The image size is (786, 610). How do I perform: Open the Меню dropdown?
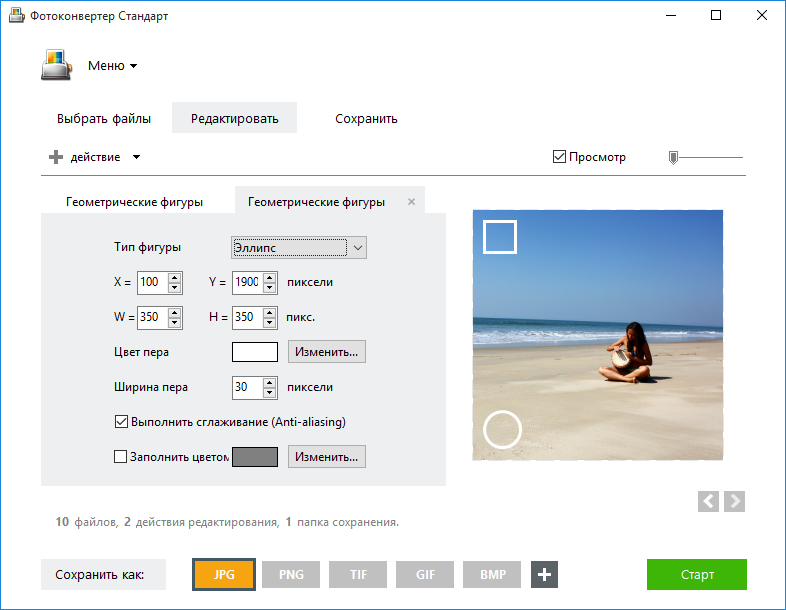pyautogui.click(x=112, y=66)
